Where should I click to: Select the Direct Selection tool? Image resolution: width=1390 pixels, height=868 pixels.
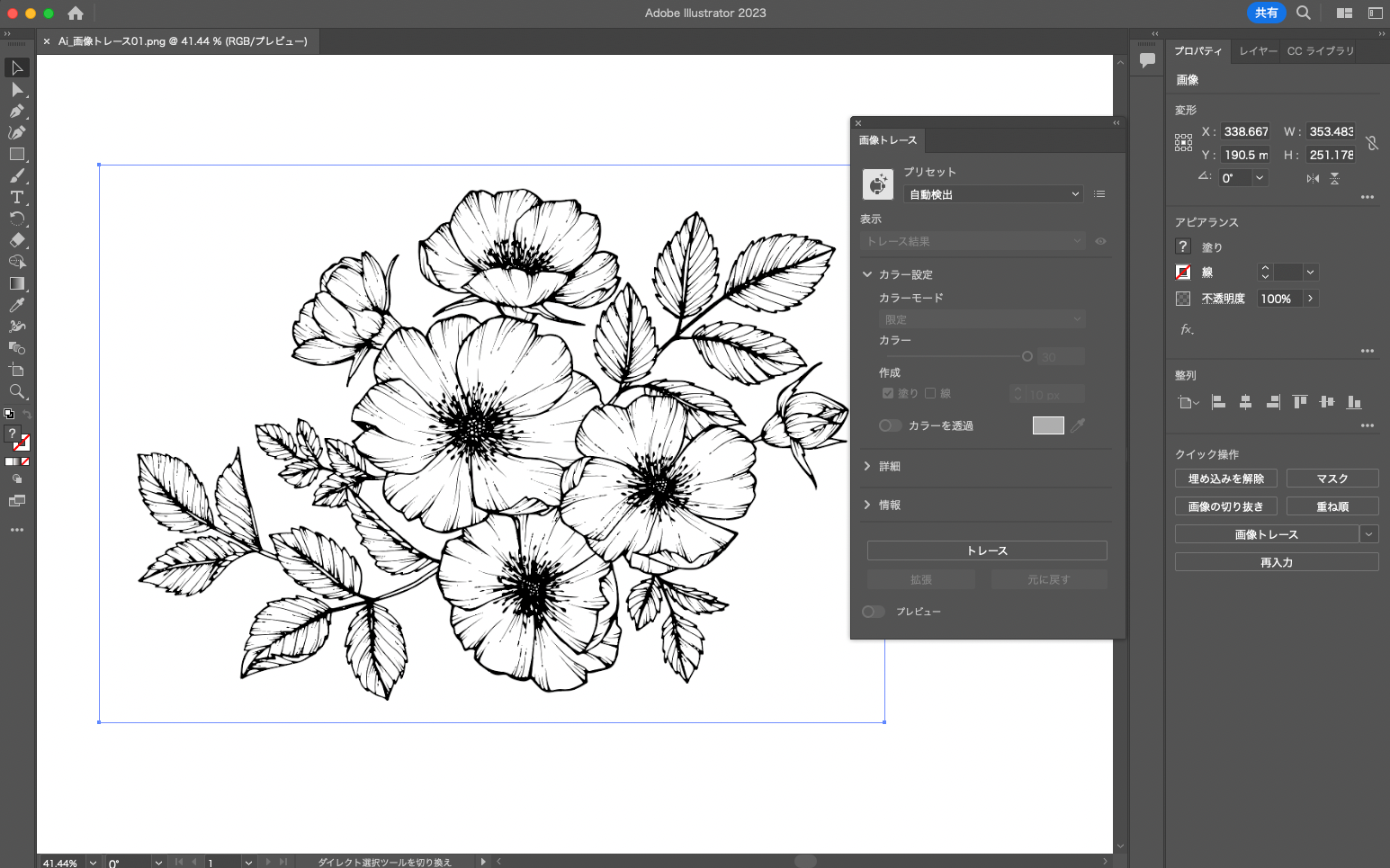pos(16,90)
